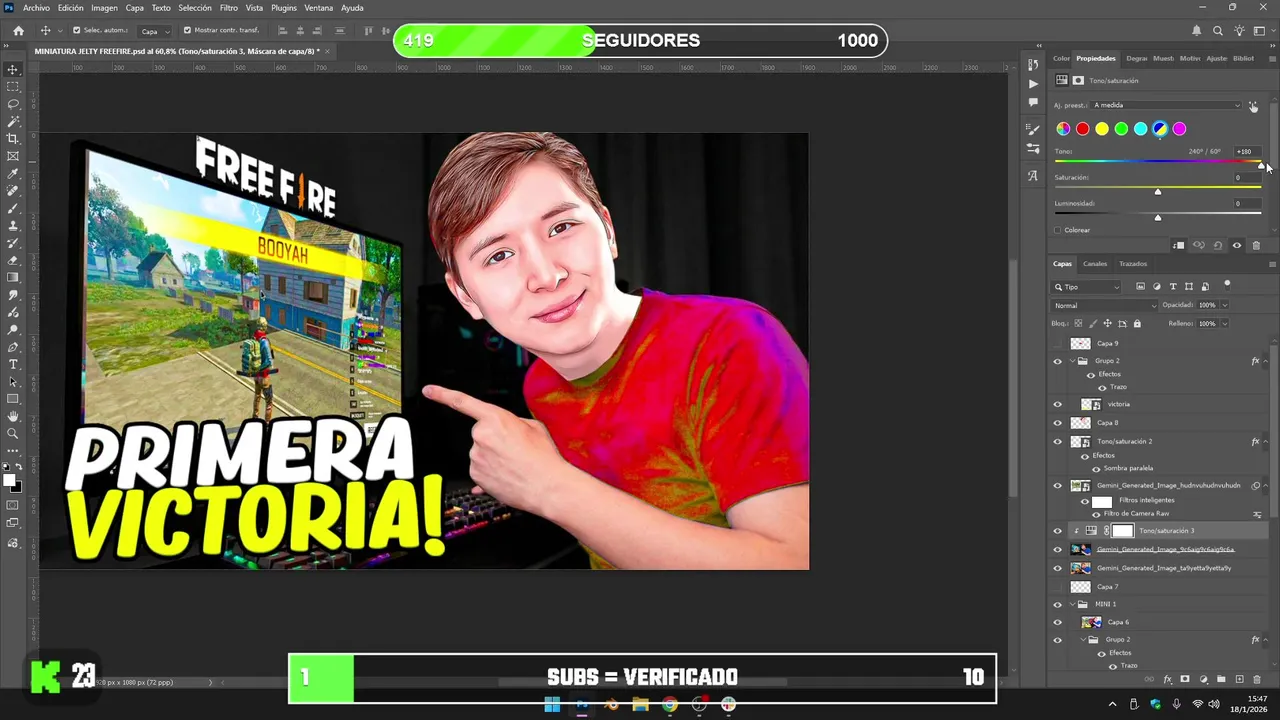Collapse effects on Tono/saturación 2 layer
1280x720 pixels.
[x=1266, y=441]
